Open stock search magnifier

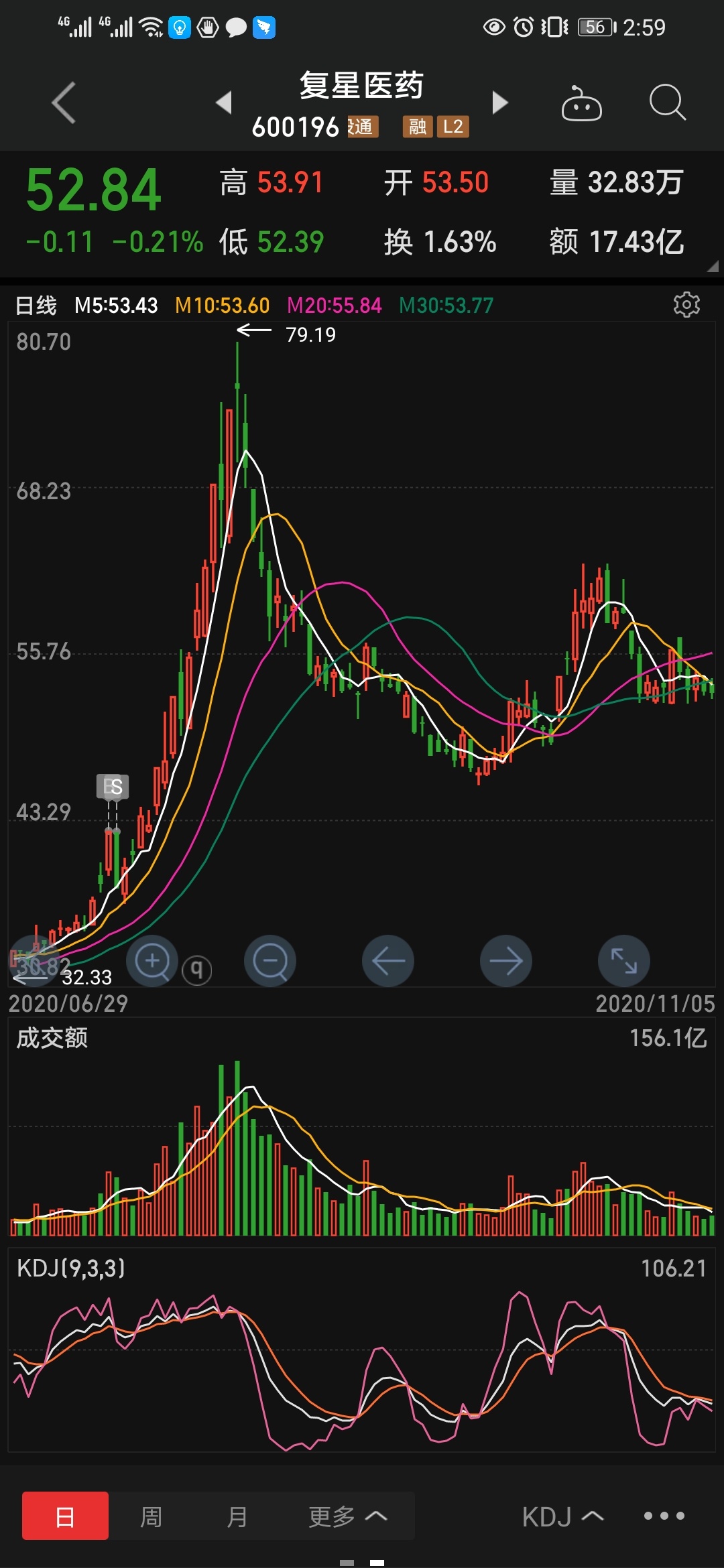(668, 103)
